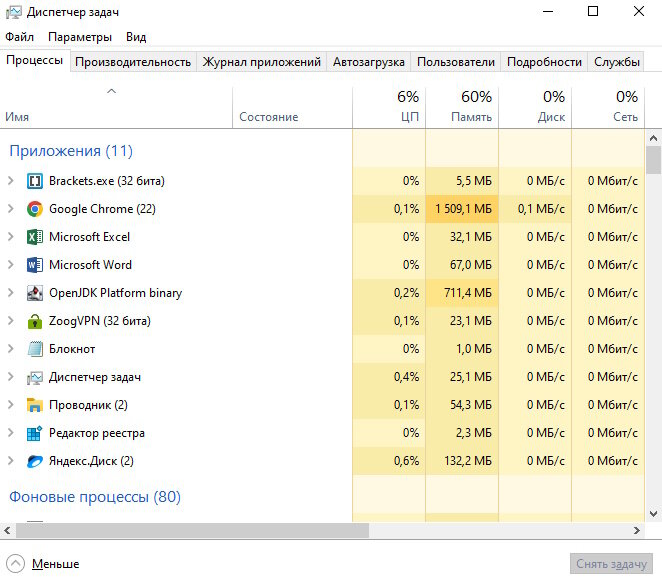Expand the Brackets.exe process group
The image size is (662, 583).
click(x=11, y=181)
